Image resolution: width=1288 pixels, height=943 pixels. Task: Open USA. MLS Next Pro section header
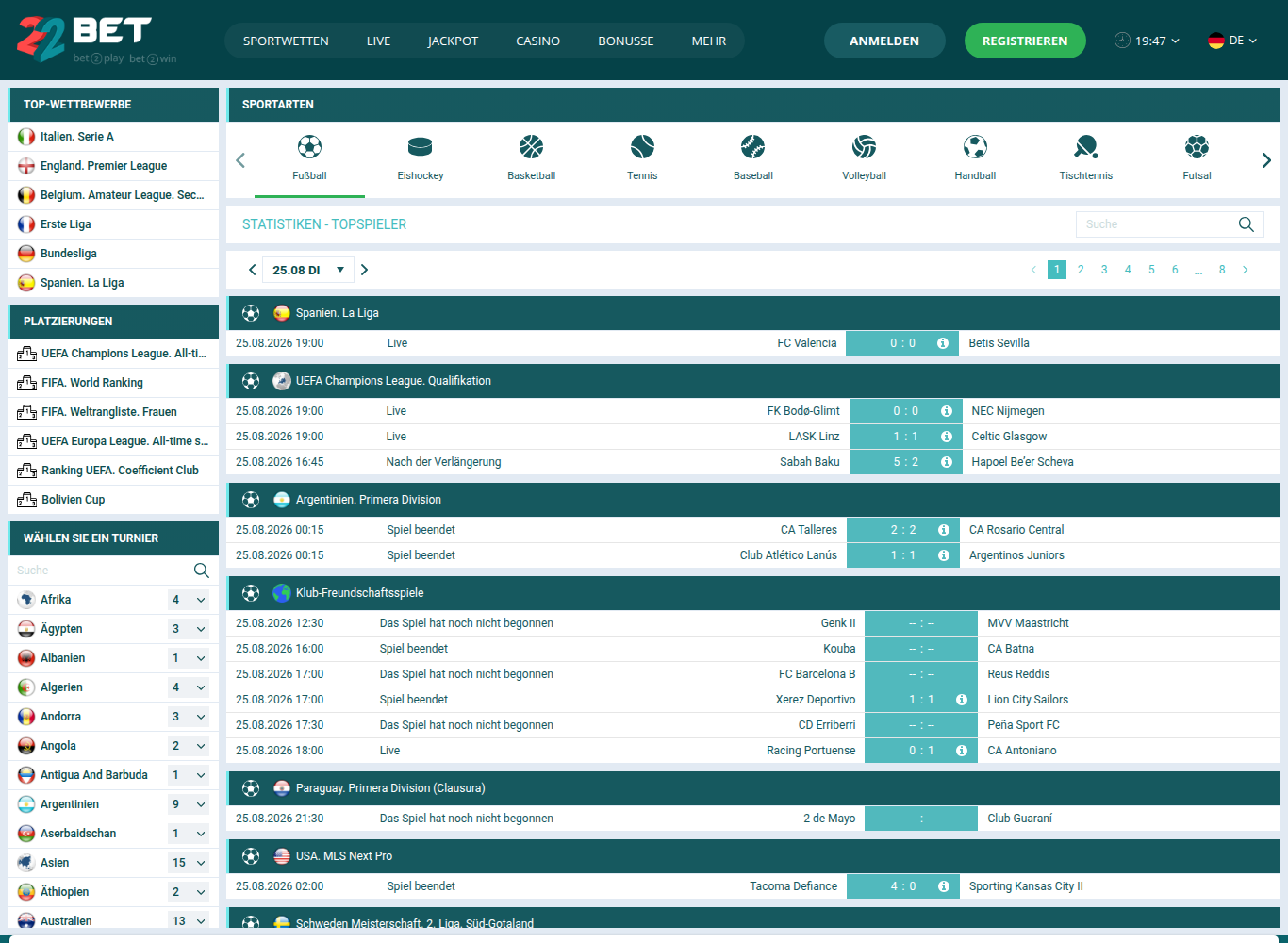753,856
